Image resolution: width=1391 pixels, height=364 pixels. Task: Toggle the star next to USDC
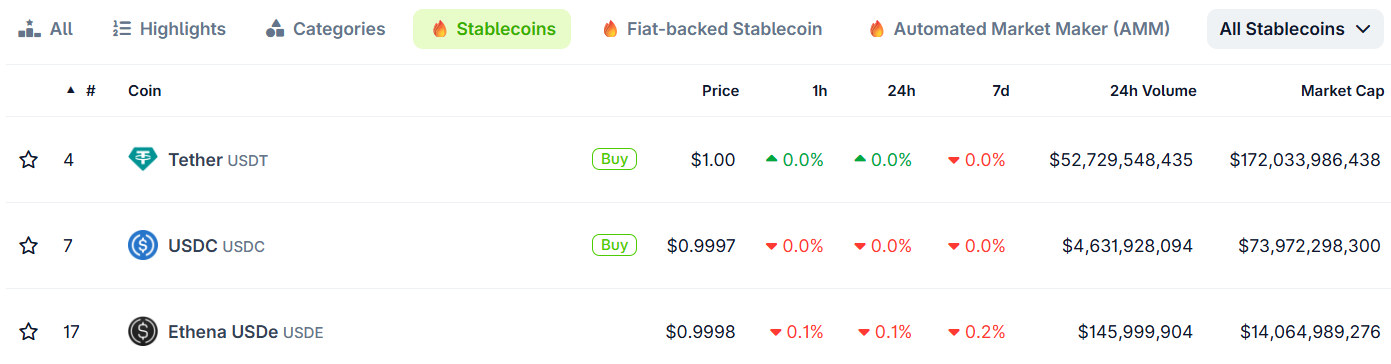[28, 246]
